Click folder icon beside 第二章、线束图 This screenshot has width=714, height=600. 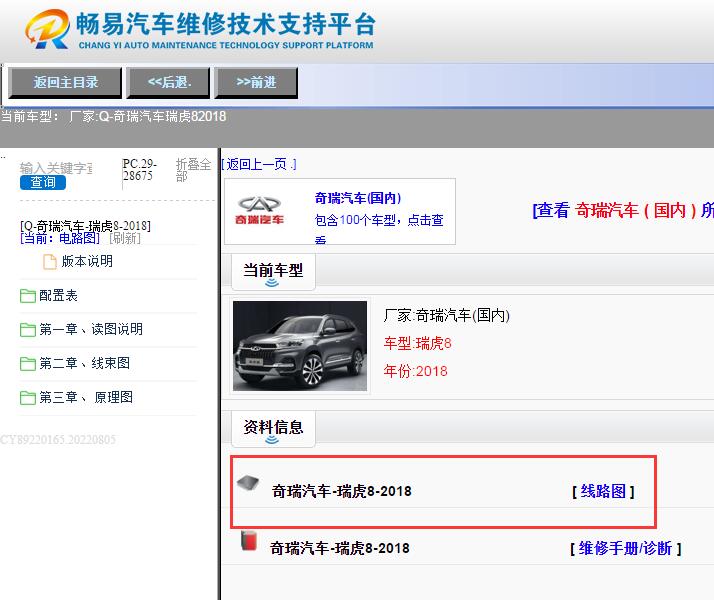28,364
